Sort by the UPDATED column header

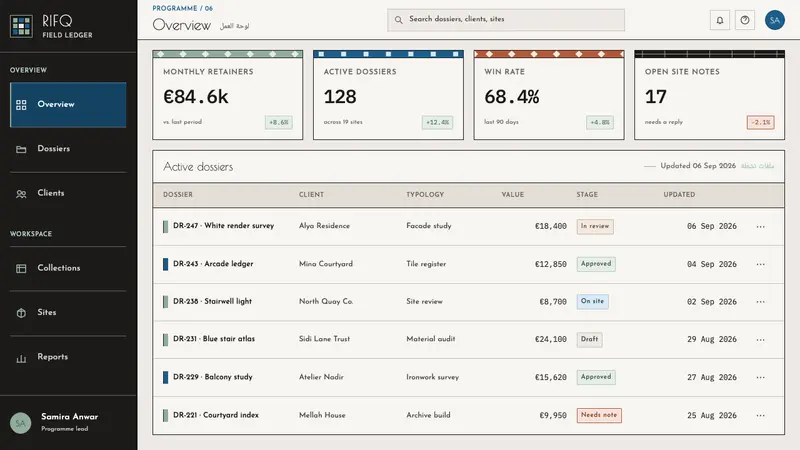tap(679, 195)
